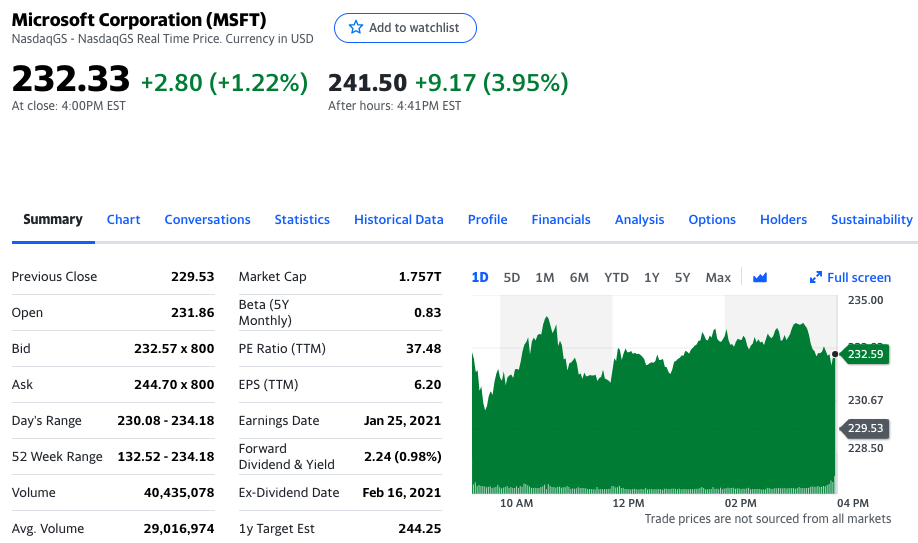Set chart range to 6M
This screenshot has width=918, height=543.
coord(579,277)
